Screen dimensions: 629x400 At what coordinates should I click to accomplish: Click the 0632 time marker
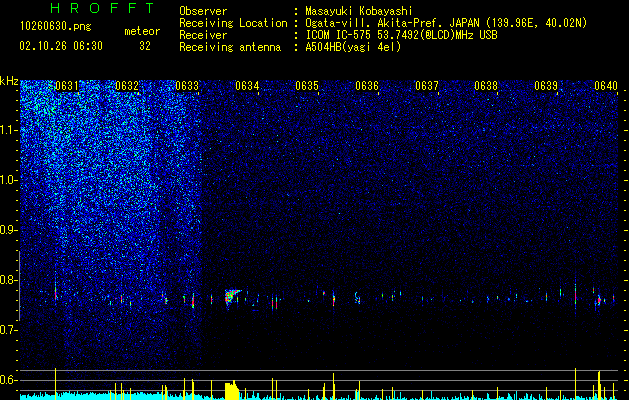(x=127, y=86)
